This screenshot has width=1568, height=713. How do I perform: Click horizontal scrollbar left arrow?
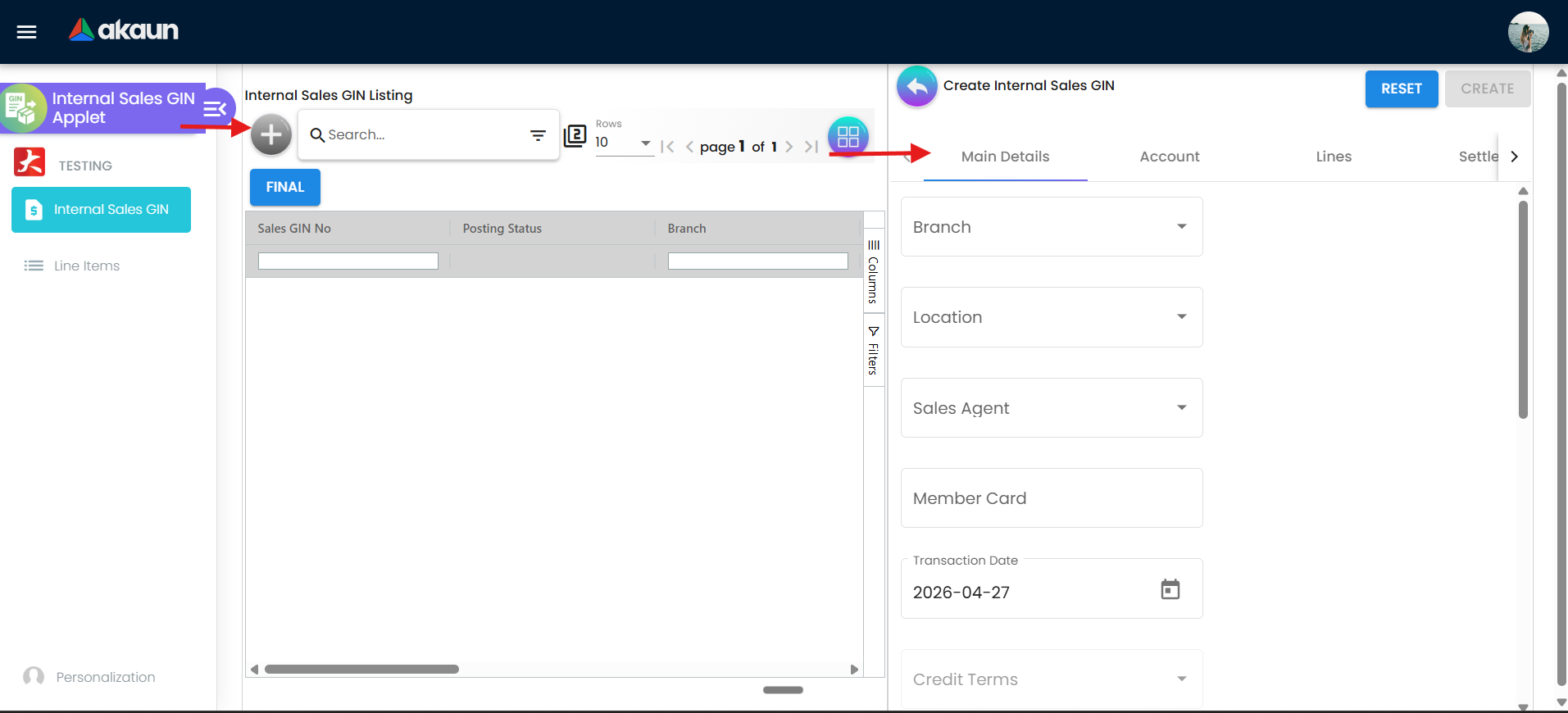point(255,670)
